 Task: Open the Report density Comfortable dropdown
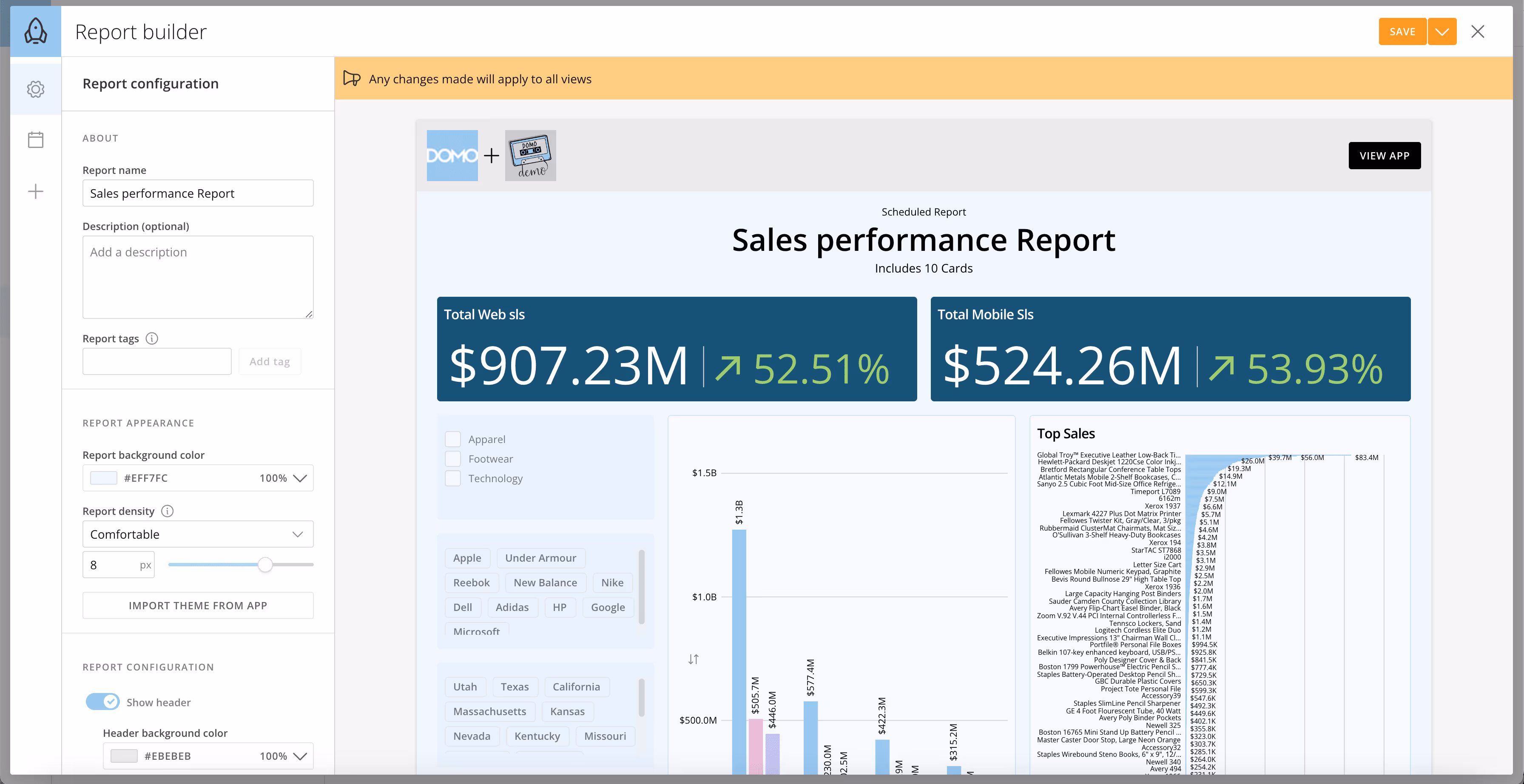198,534
